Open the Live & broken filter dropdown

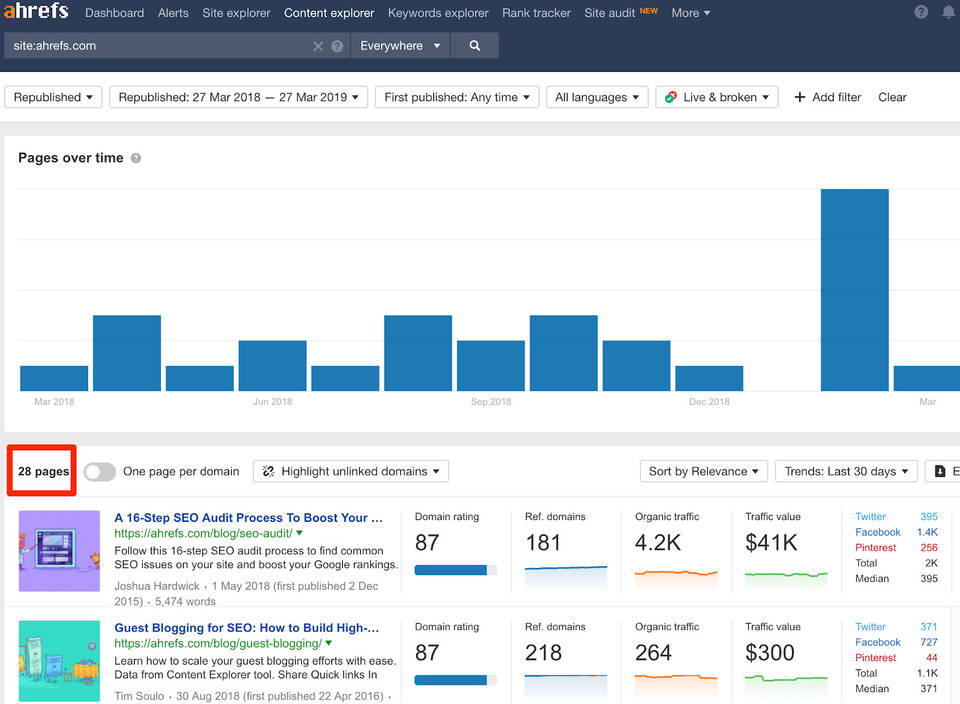click(x=717, y=97)
